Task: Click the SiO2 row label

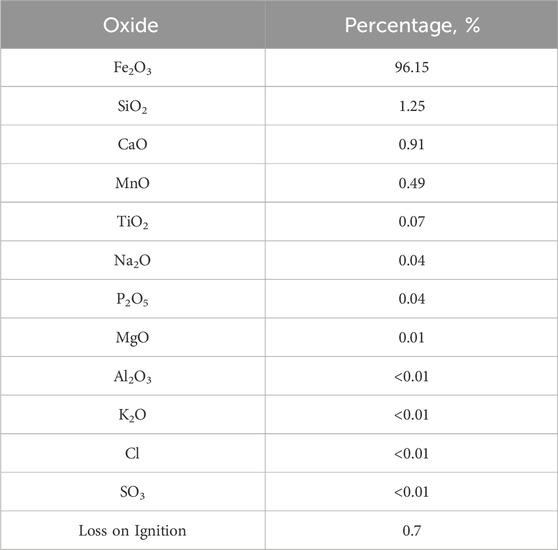Action: click(x=132, y=106)
